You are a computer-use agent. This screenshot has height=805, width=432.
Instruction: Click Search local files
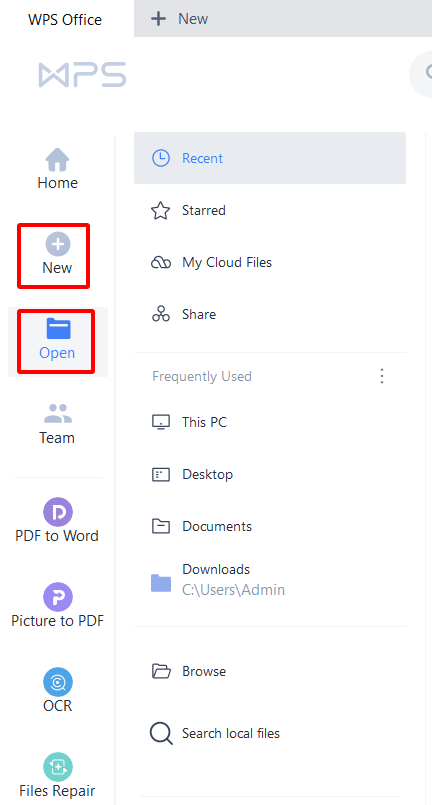pyautogui.click(x=270, y=733)
